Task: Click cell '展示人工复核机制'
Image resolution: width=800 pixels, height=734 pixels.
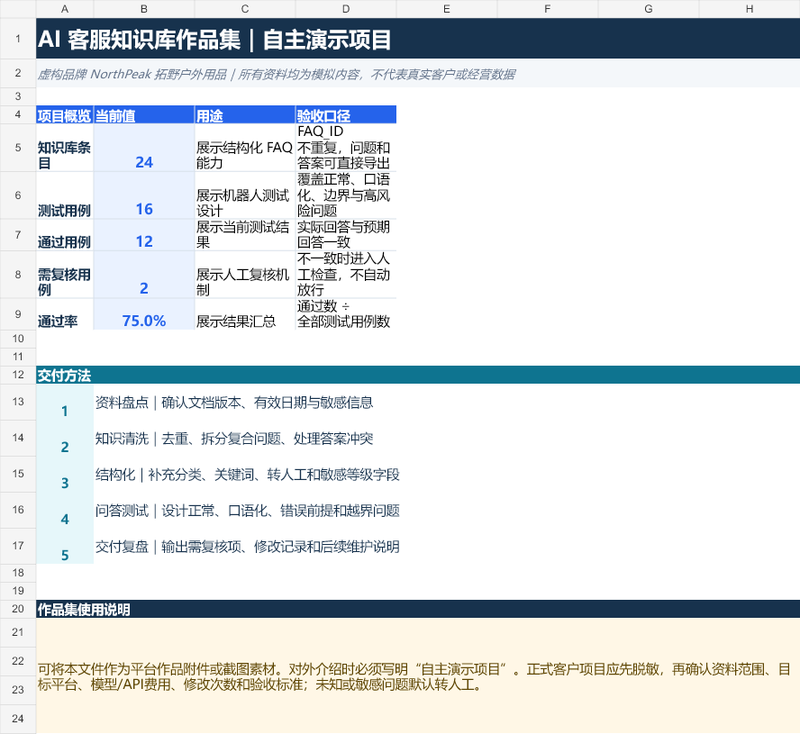Action: tap(245, 274)
